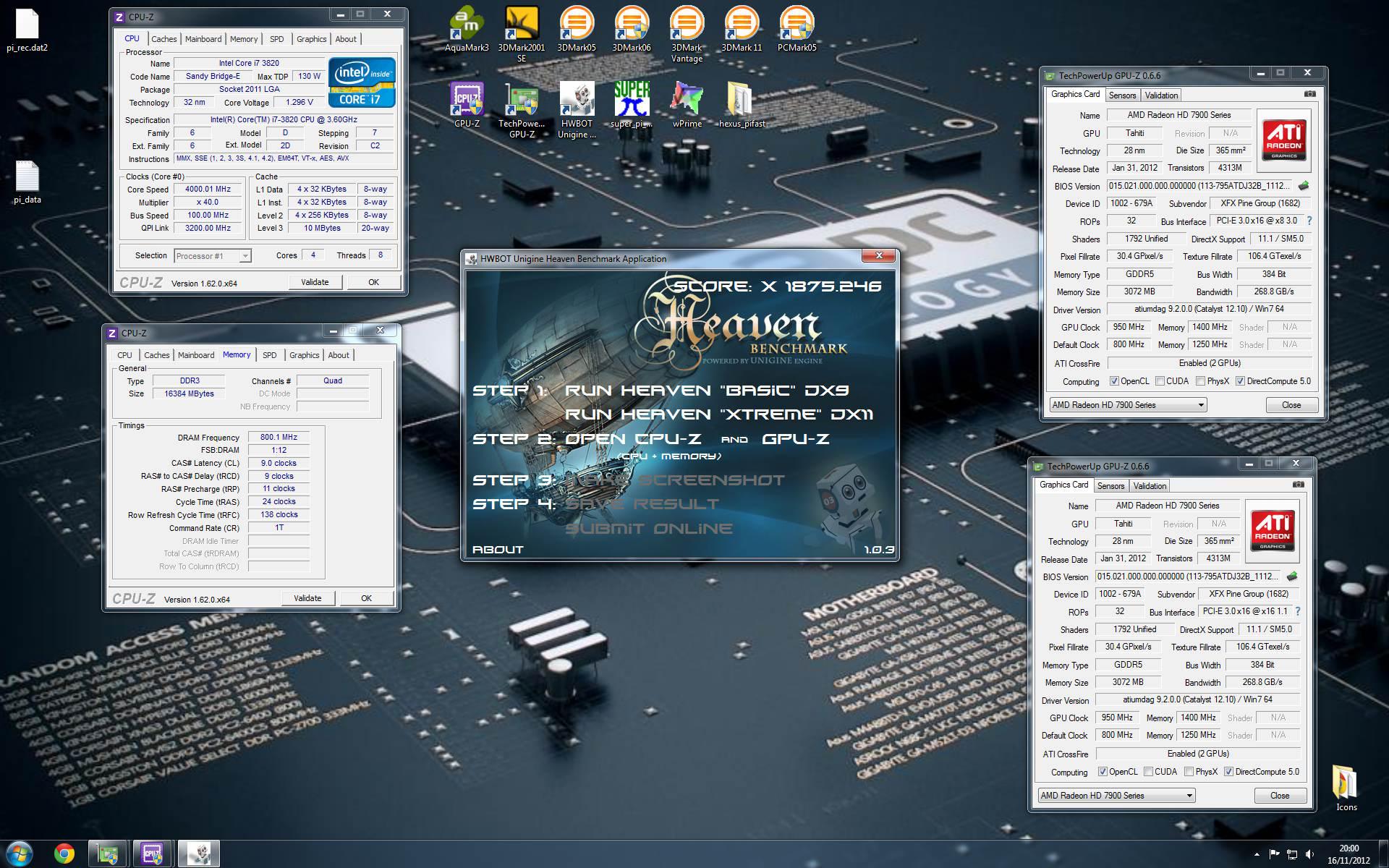
Task: Click DRAM Frequency value 800.1 MHz
Action: 279,437
